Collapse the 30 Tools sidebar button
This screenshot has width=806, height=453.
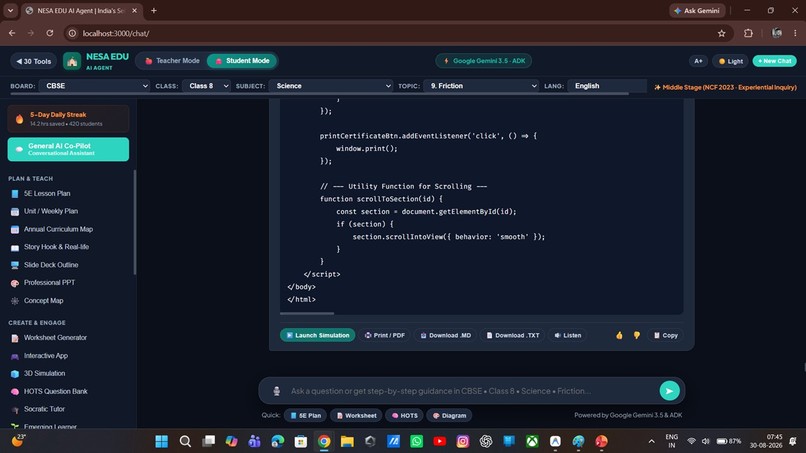click(x=33, y=61)
